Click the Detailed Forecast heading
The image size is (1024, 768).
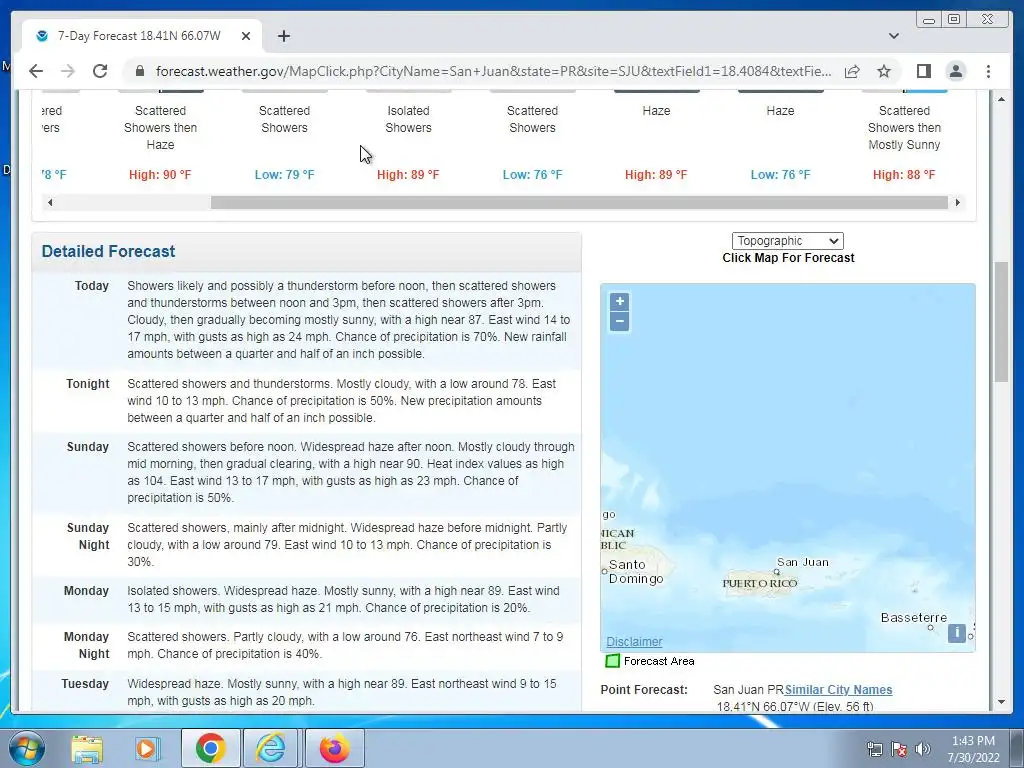click(x=108, y=251)
